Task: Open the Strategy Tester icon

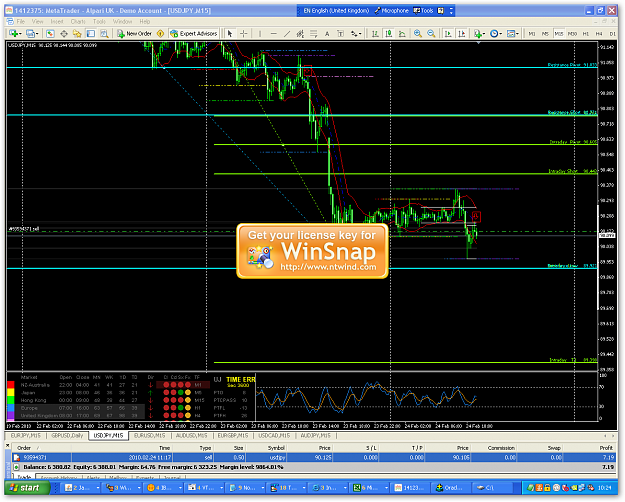Action: coord(104,34)
